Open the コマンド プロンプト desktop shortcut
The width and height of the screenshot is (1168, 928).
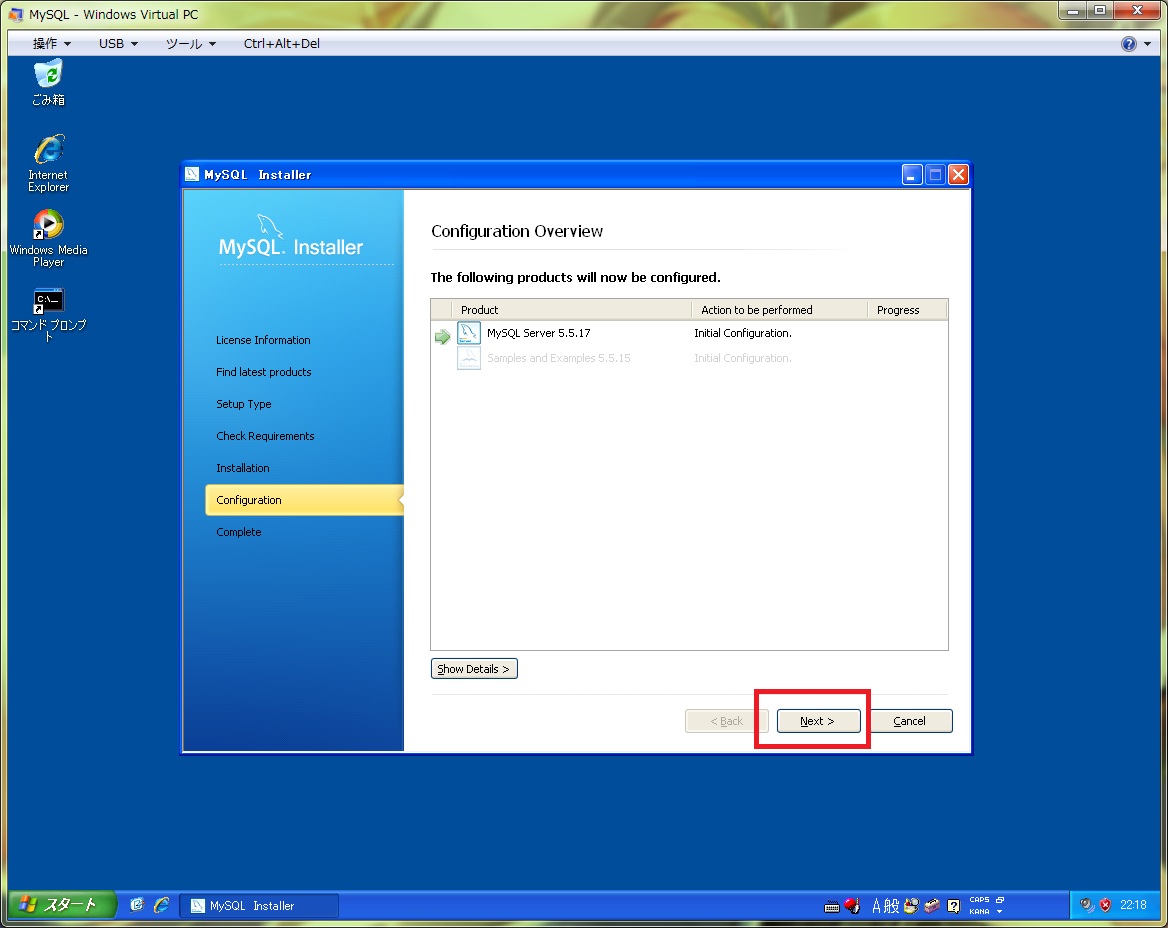tap(48, 314)
